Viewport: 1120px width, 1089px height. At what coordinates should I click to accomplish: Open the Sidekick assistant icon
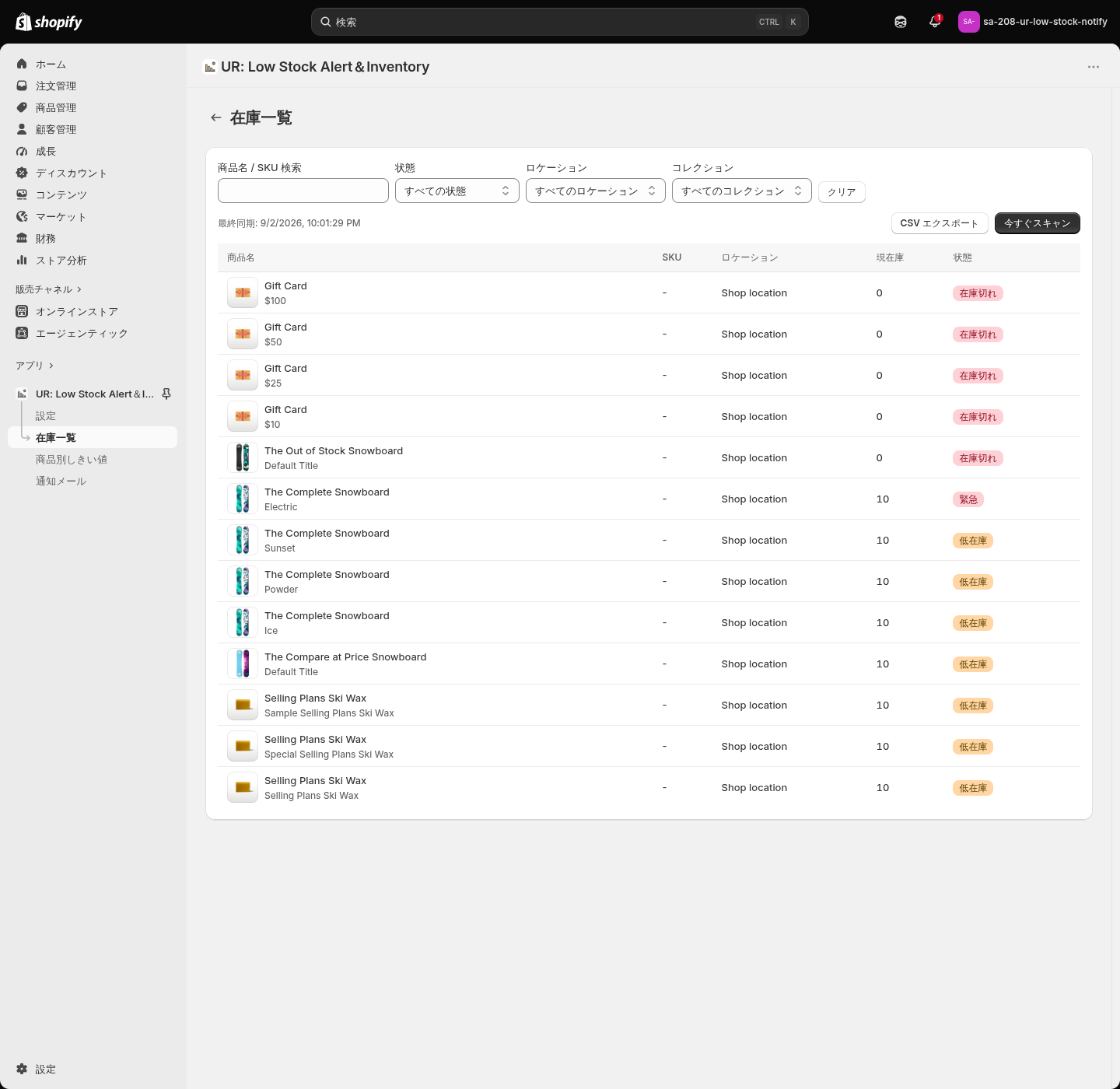click(901, 22)
